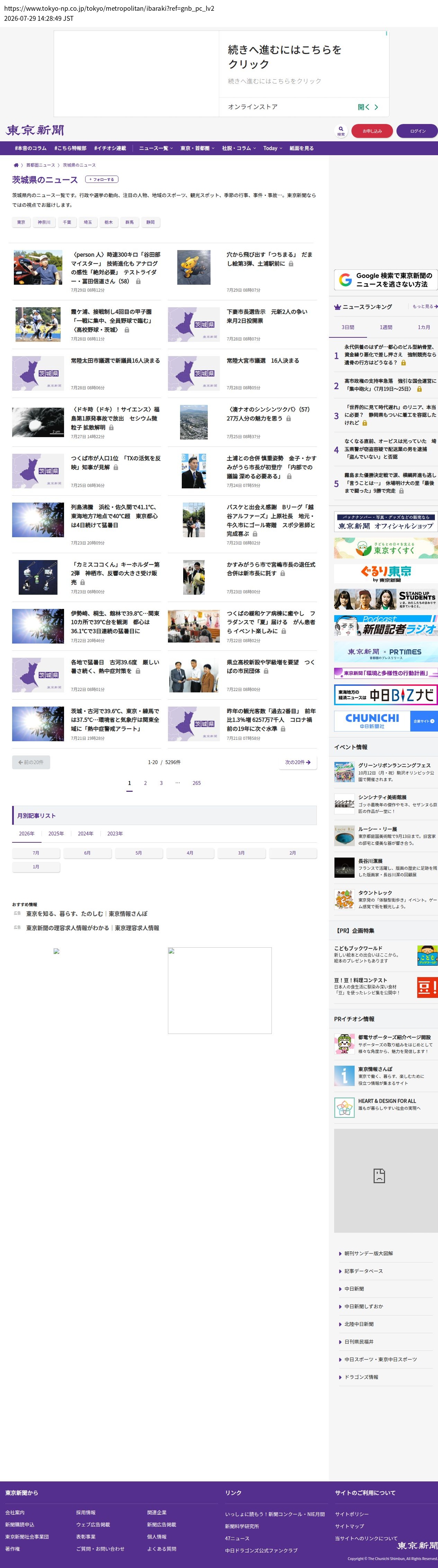Select the 2024年 monthly archive tab
The width and height of the screenshot is (438, 1568).
(x=86, y=833)
